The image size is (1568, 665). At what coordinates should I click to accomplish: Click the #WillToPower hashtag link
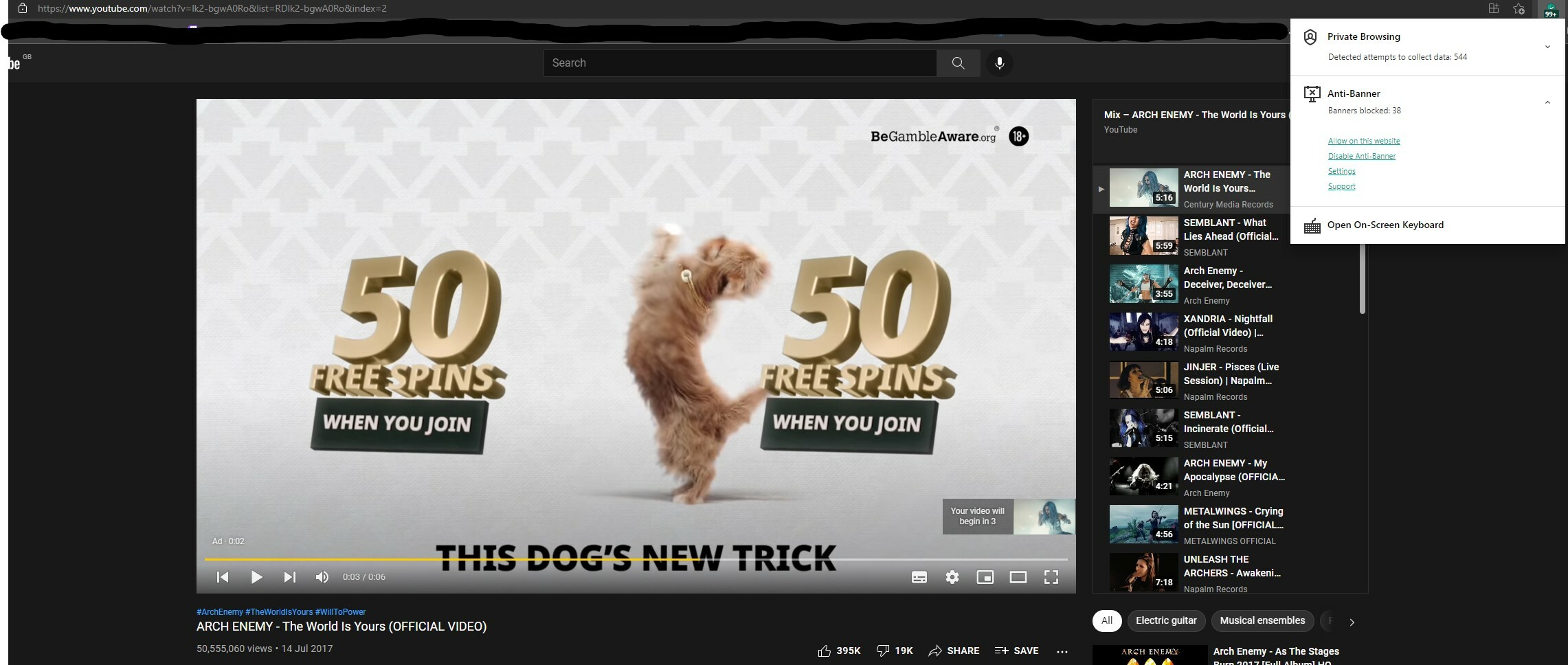(x=340, y=612)
